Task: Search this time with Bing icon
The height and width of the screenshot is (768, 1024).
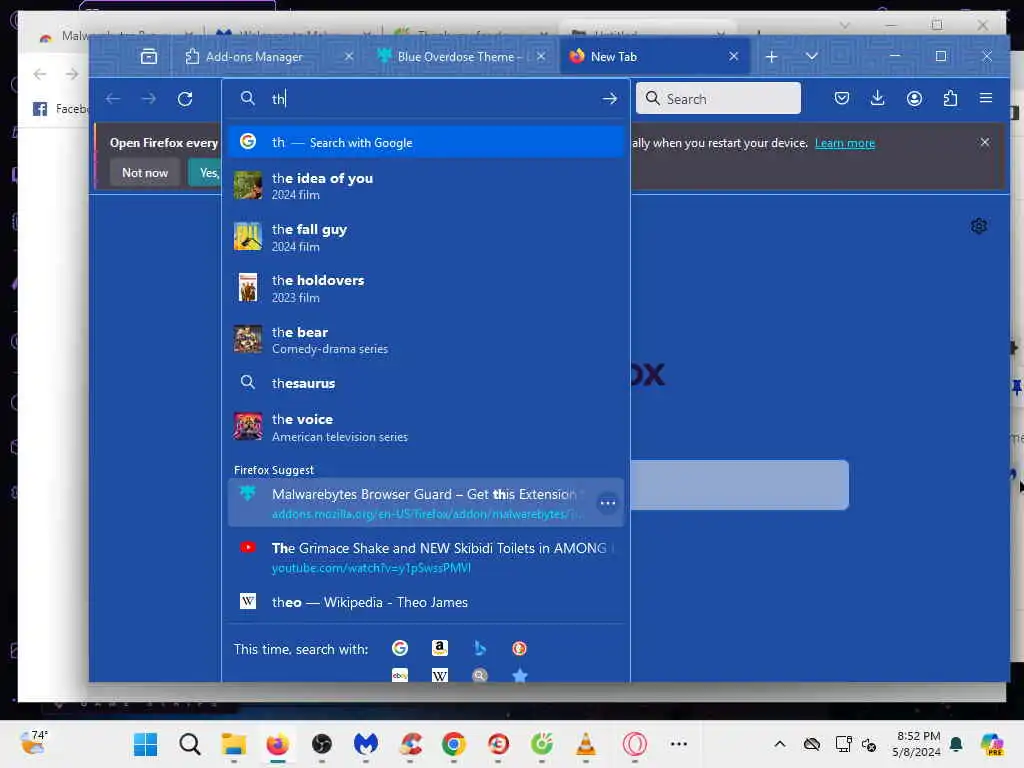Action: [x=479, y=648]
